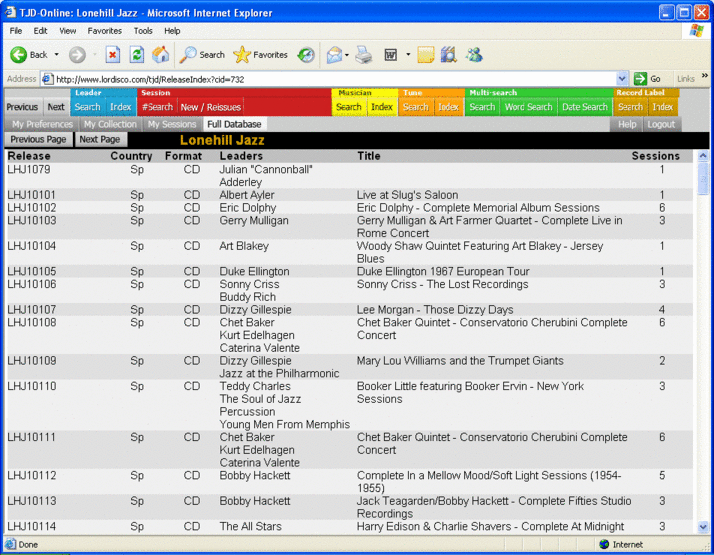Open Record Label Search

(630, 107)
